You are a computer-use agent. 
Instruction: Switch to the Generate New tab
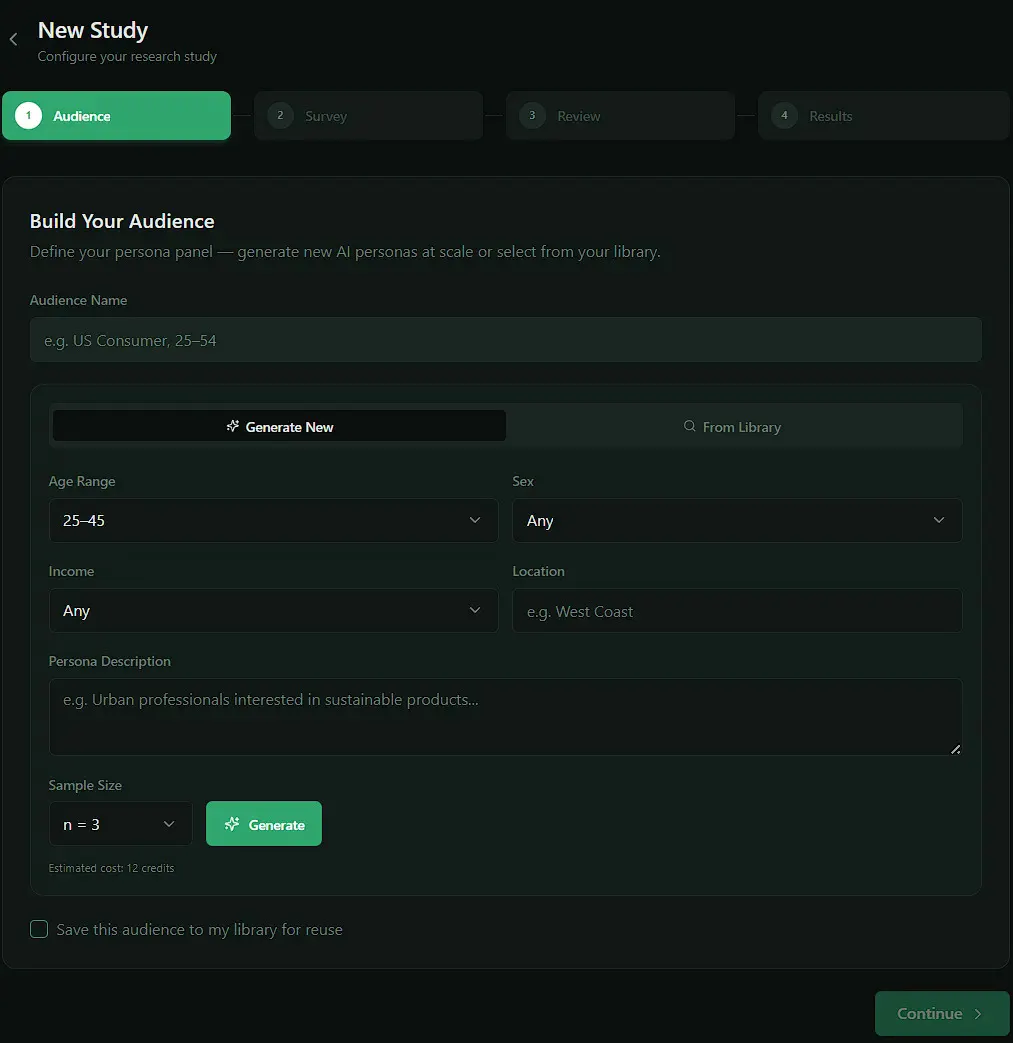pyautogui.click(x=279, y=426)
